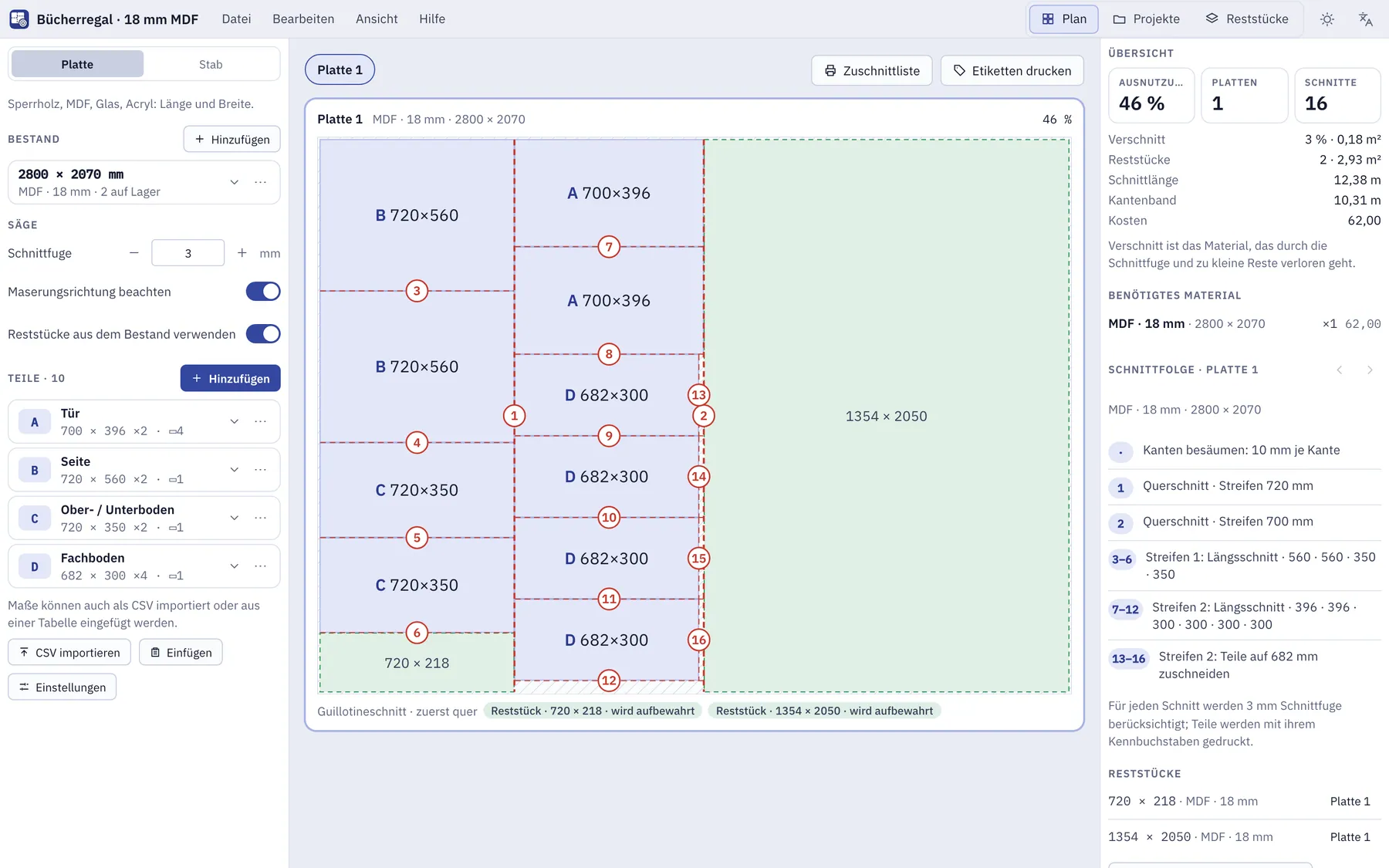Image resolution: width=1389 pixels, height=868 pixels.
Task: Open the Bearbeiten menu
Action: point(303,19)
